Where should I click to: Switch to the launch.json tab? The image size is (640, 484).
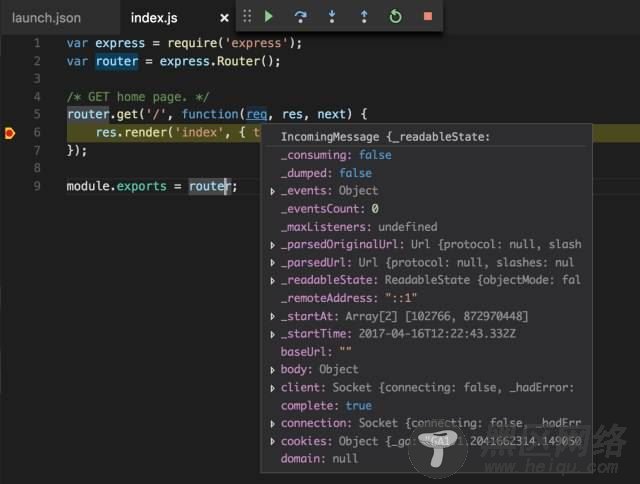(x=46, y=18)
